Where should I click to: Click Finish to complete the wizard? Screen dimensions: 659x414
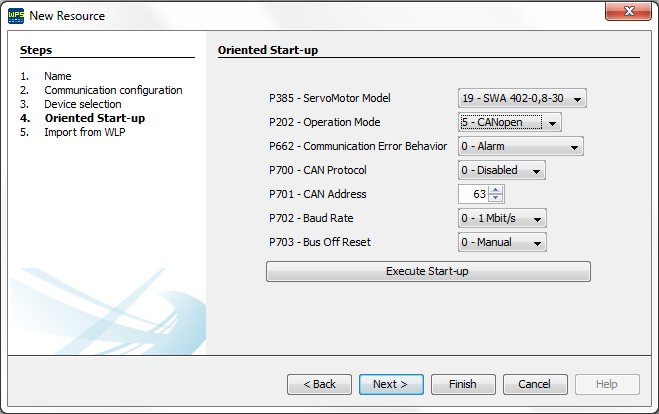click(462, 384)
